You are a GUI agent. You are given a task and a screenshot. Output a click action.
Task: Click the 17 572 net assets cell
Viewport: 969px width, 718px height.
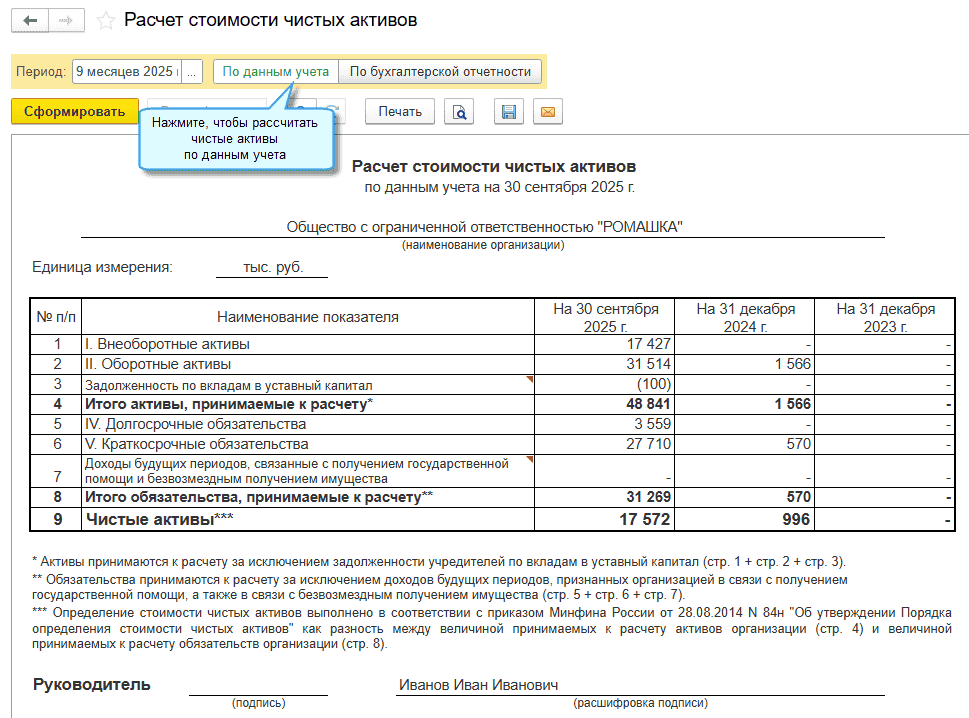click(605, 520)
